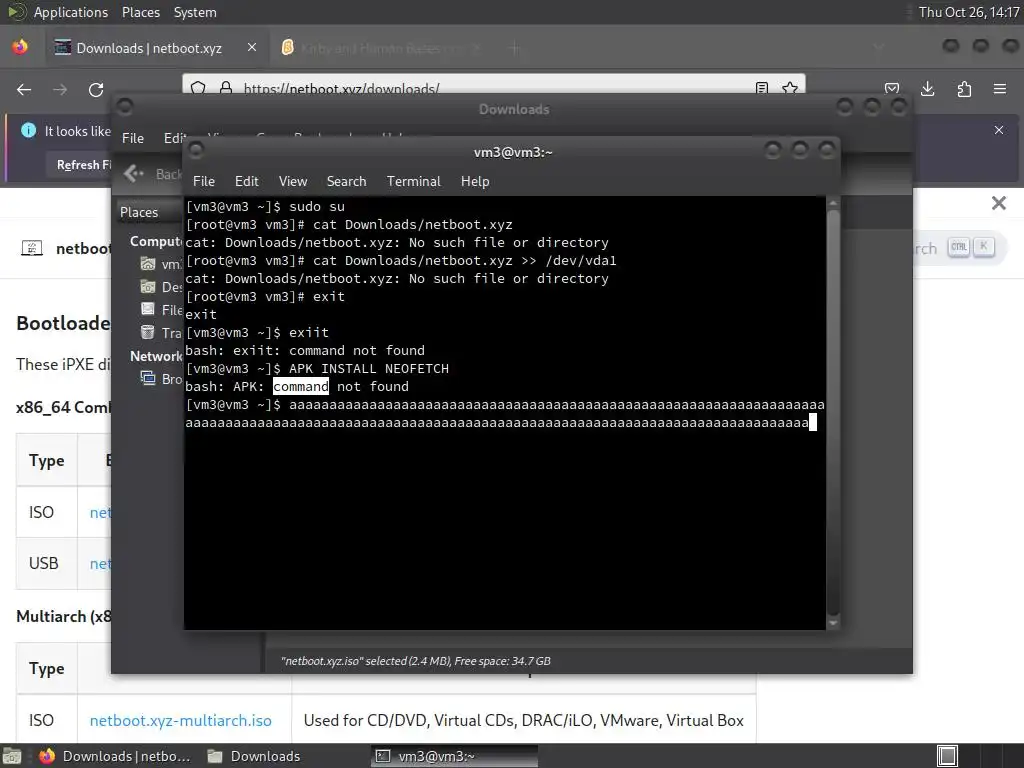Screen dimensions: 1024x768
Task: Open Firefox downloads panel icon
Action: click(x=927, y=89)
